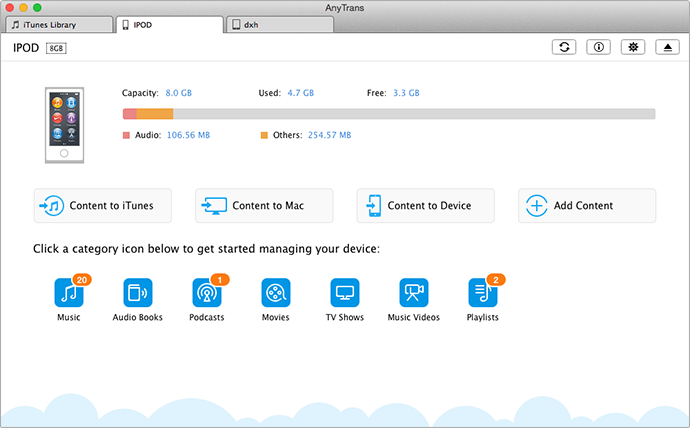690x428 pixels.
Task: Click the Music Videos label text
Action: [414, 317]
